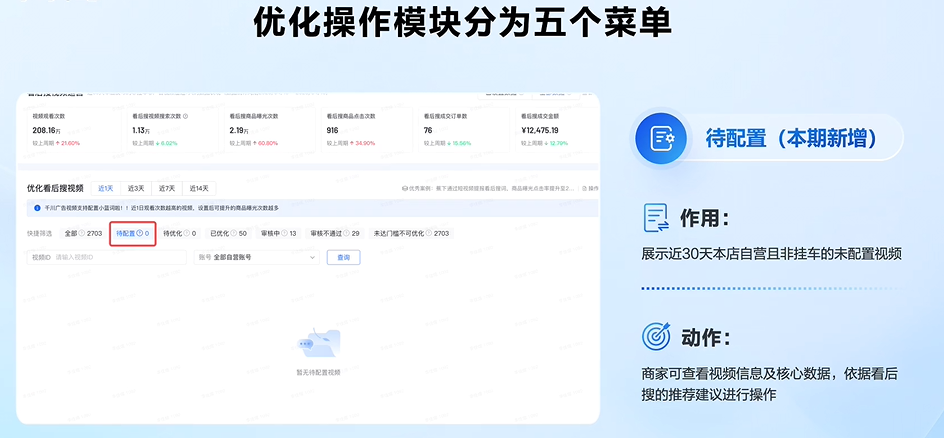
Task: Select the 近1天 time range tab
Action: [105, 188]
